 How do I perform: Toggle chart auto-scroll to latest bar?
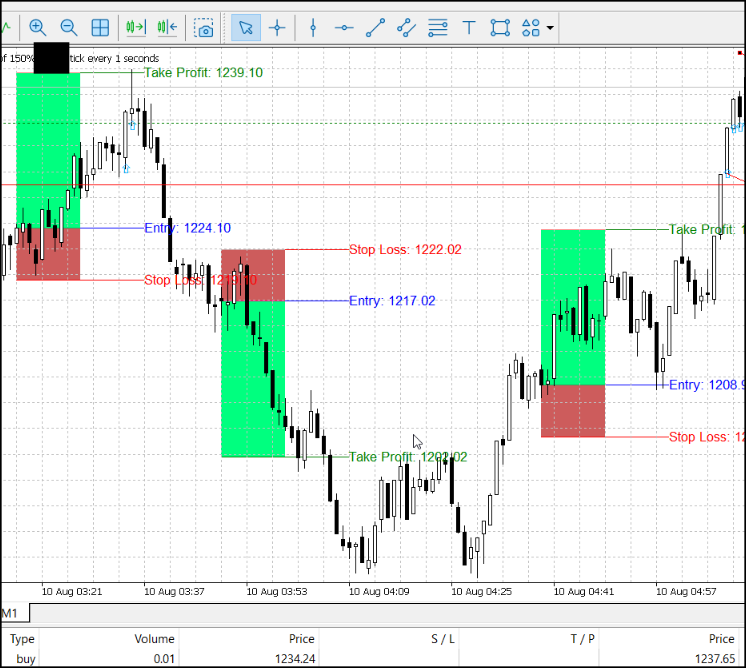tap(136, 27)
